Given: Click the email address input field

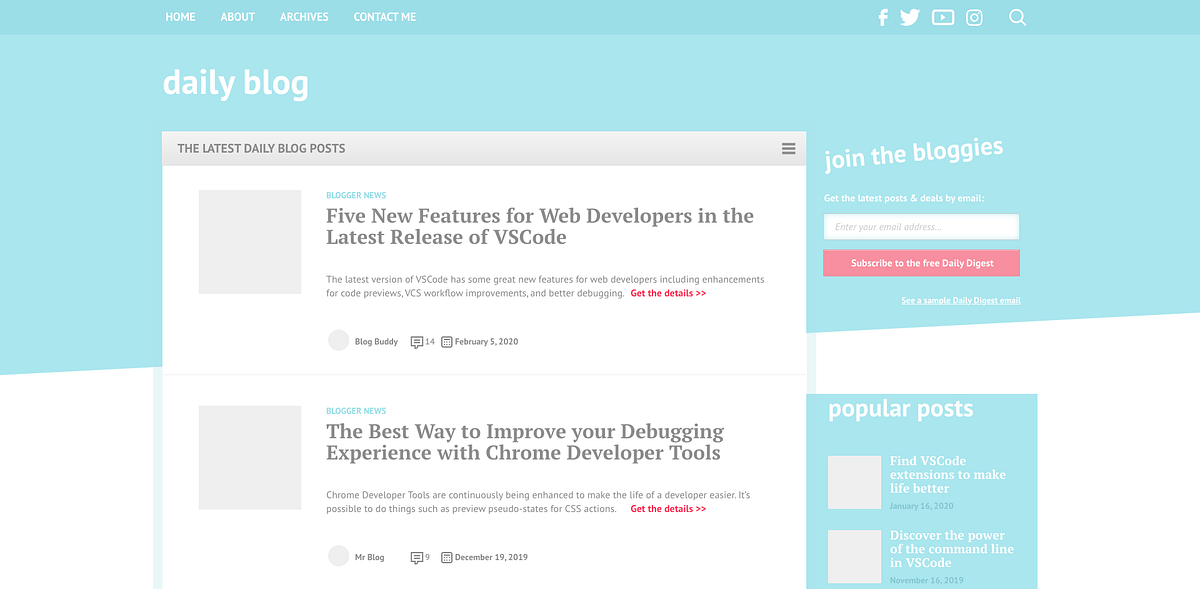Looking at the screenshot, I should click(921, 226).
